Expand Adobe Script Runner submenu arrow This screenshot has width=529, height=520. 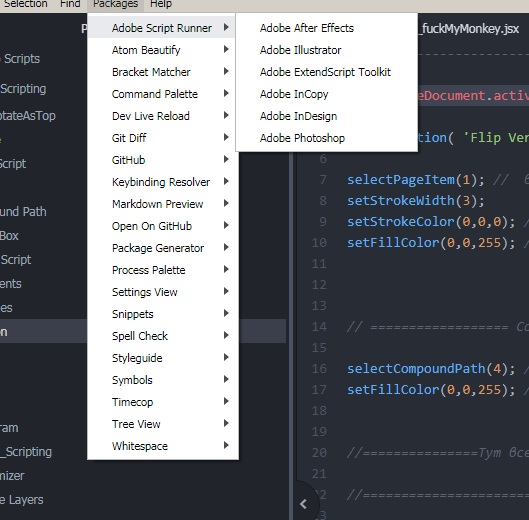point(226,27)
